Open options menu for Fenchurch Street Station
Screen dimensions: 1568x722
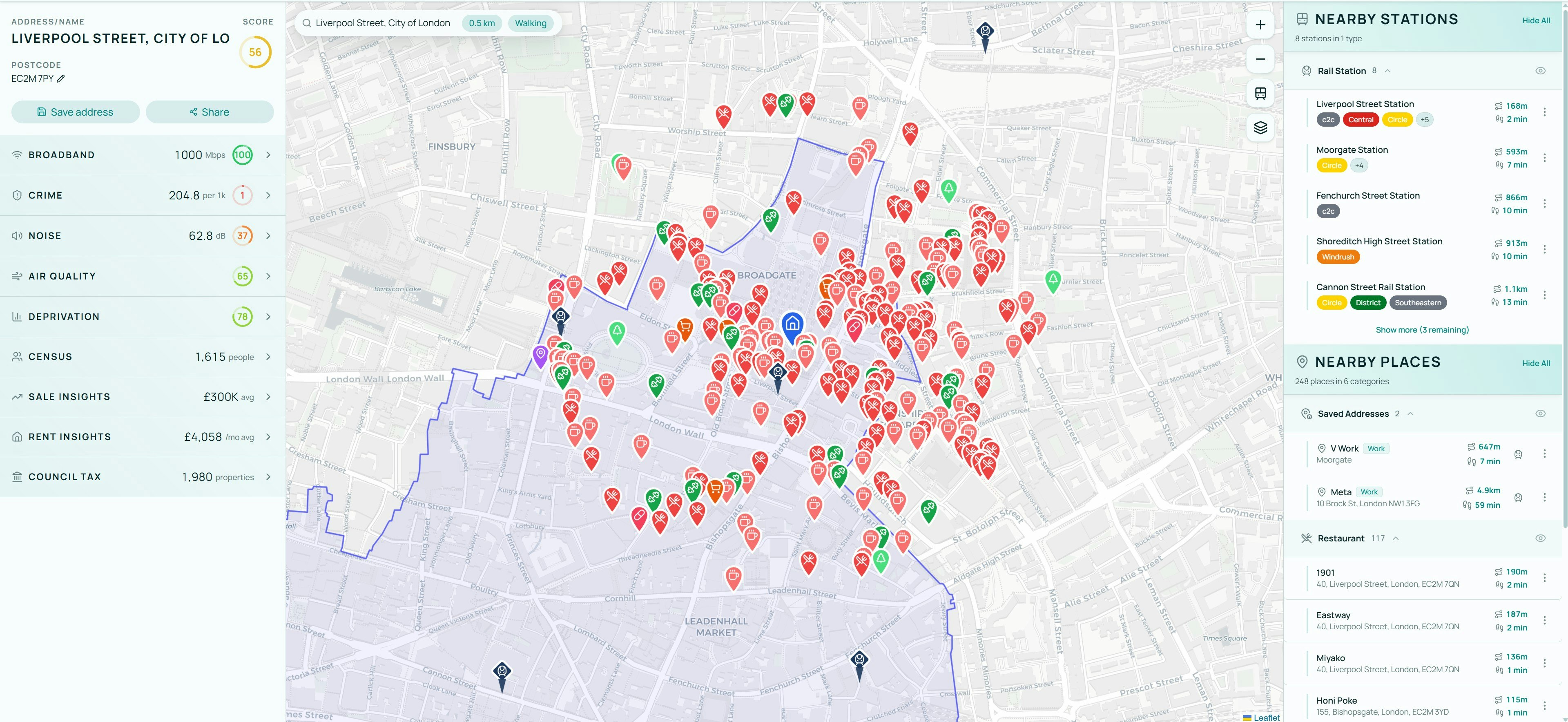(1544, 203)
